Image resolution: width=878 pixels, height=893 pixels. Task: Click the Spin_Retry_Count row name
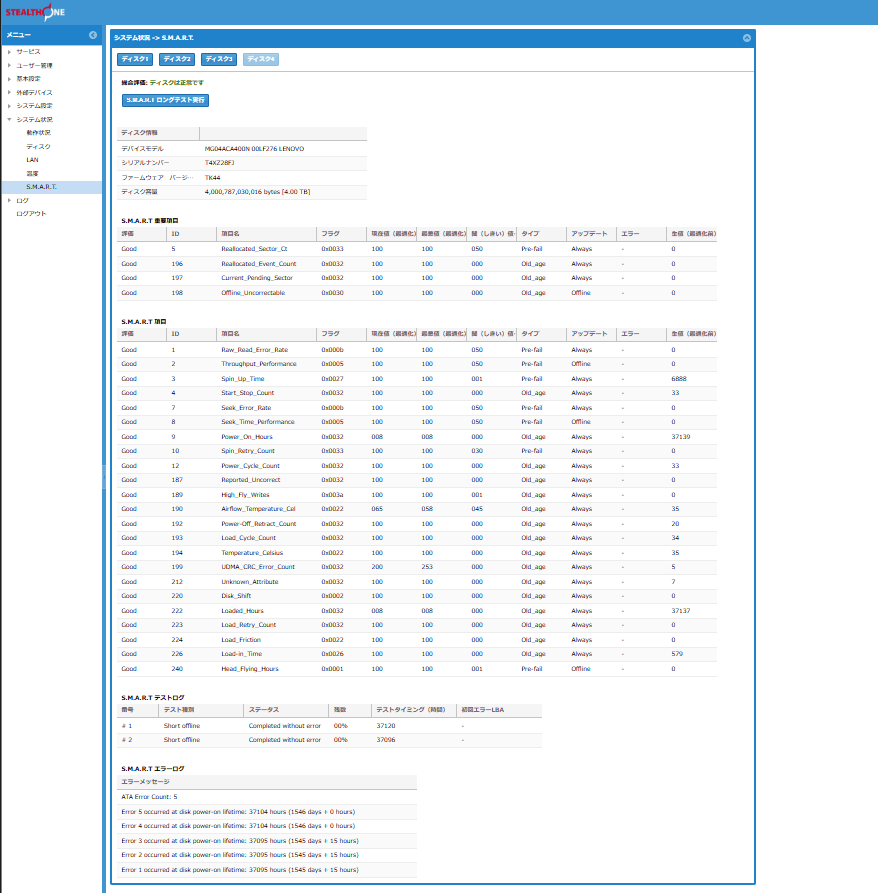click(x=248, y=451)
